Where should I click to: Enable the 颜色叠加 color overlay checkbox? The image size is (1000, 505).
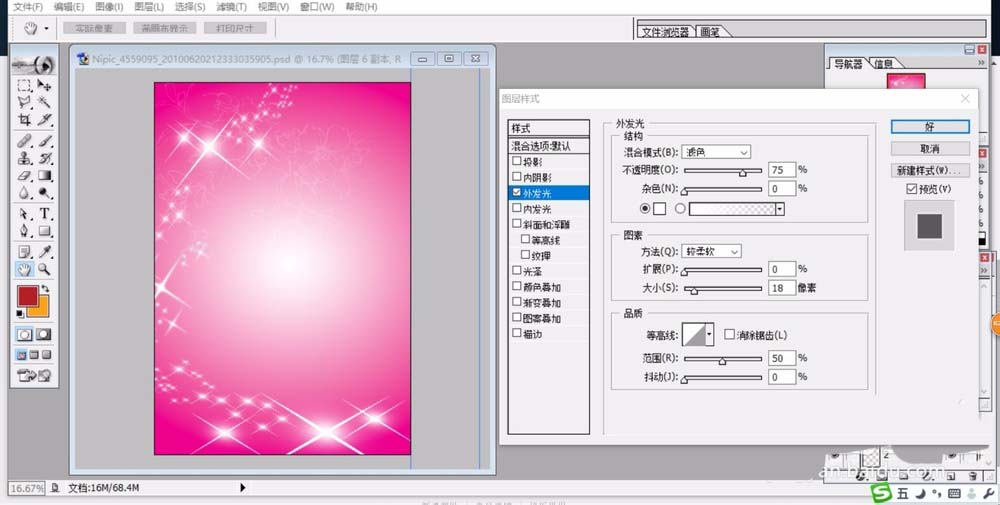click(517, 286)
